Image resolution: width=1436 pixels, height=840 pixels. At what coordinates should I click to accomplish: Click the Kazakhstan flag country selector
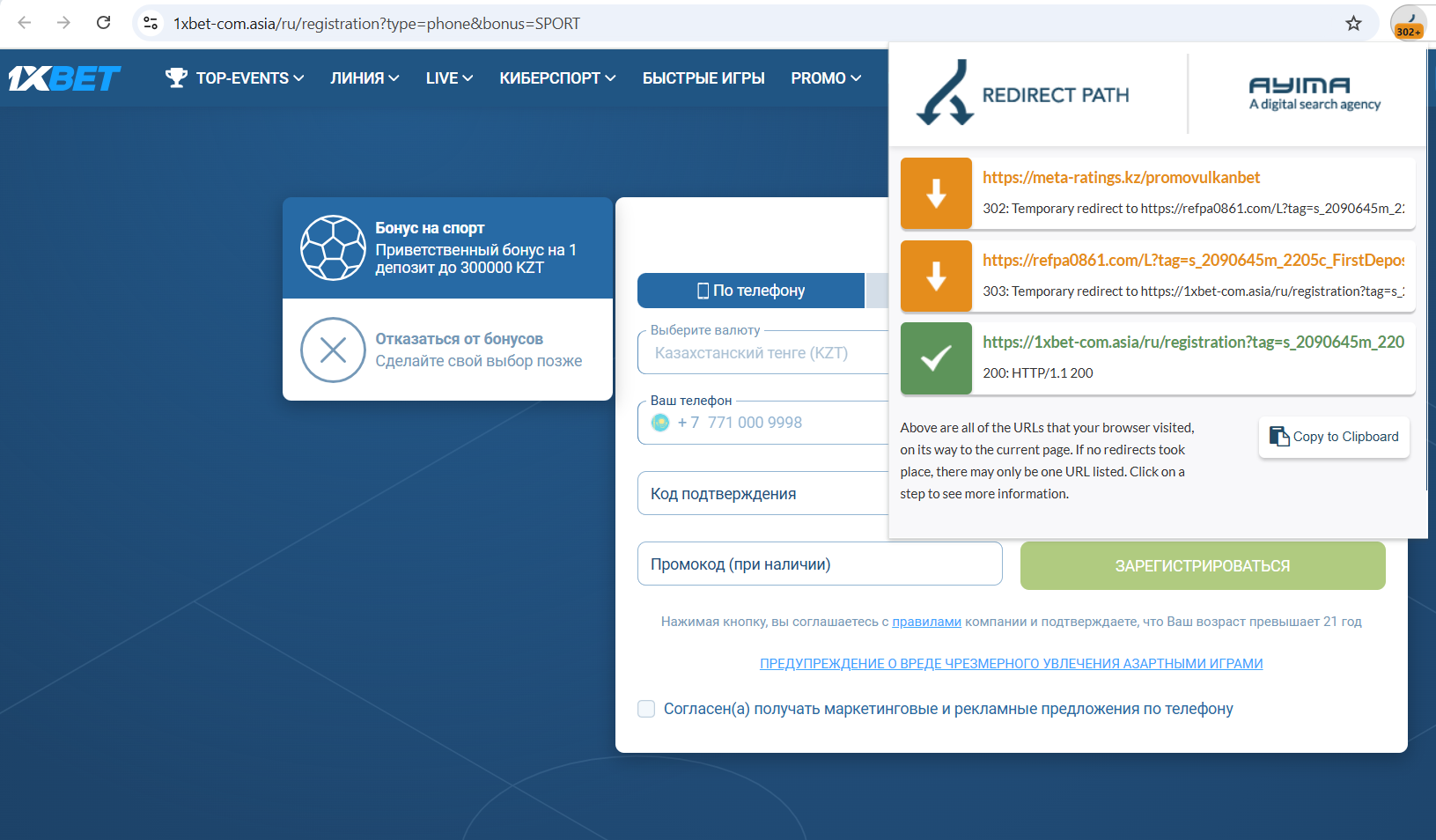[660, 423]
